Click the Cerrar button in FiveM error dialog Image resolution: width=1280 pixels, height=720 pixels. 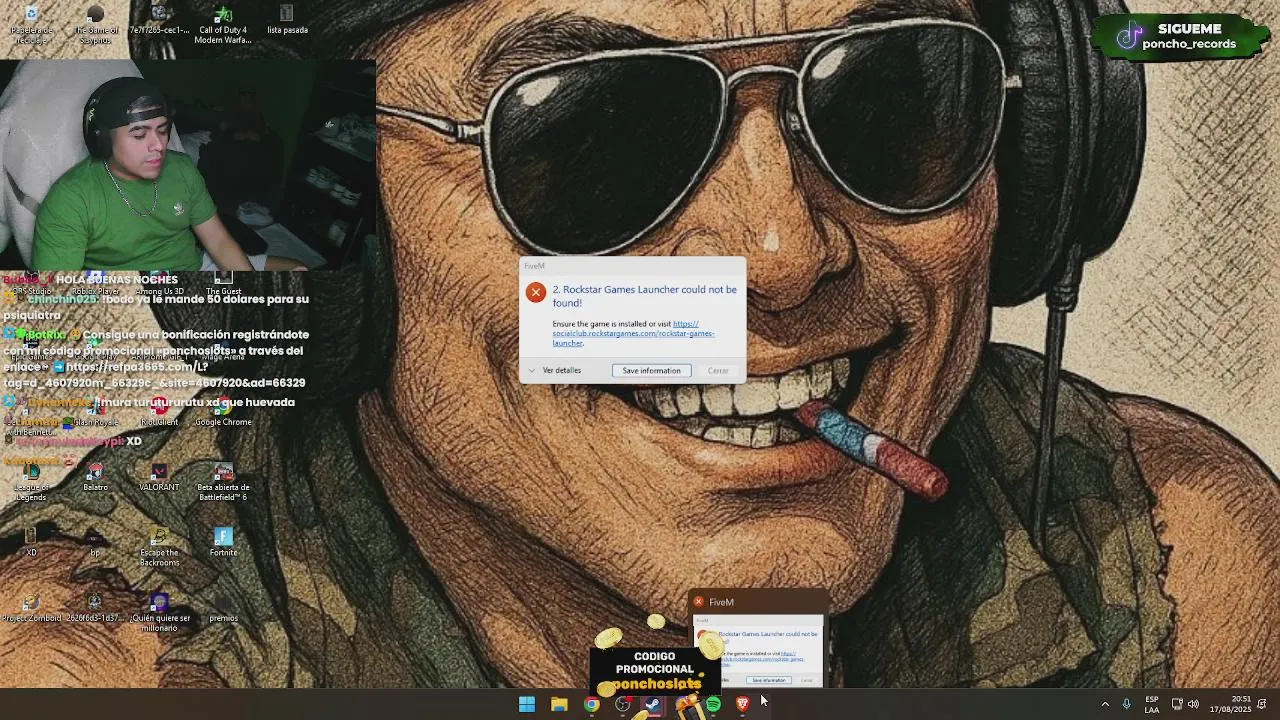(718, 371)
